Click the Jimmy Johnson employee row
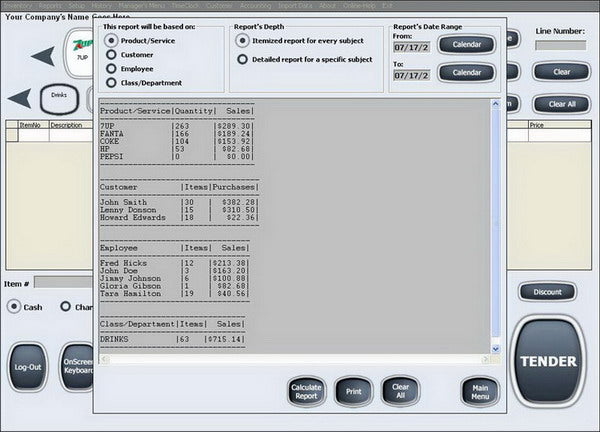Image resolution: width=600 pixels, height=432 pixels. pos(174,278)
